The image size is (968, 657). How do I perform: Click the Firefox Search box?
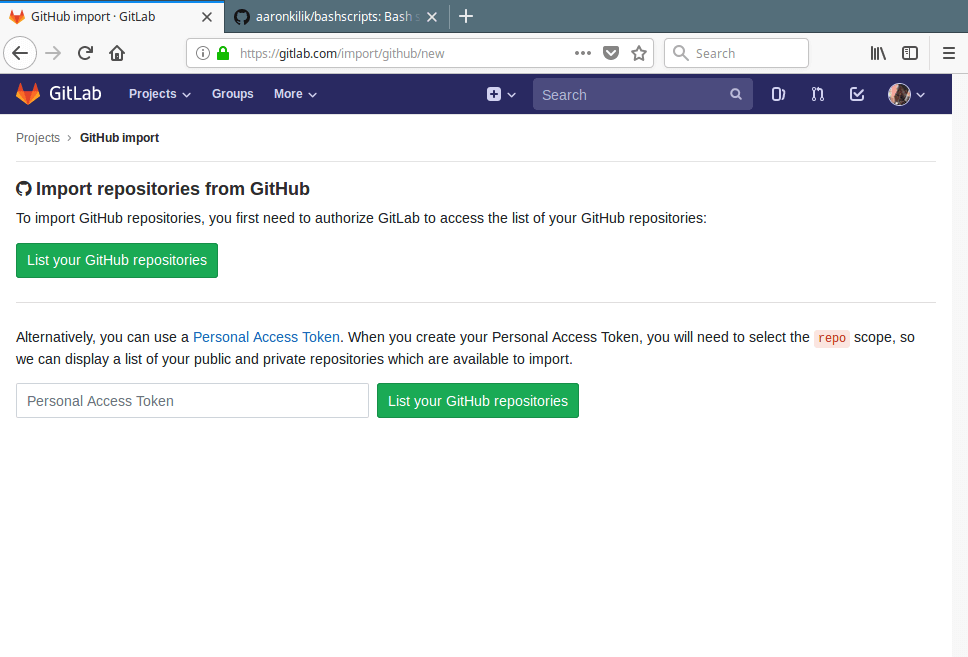(x=736, y=53)
